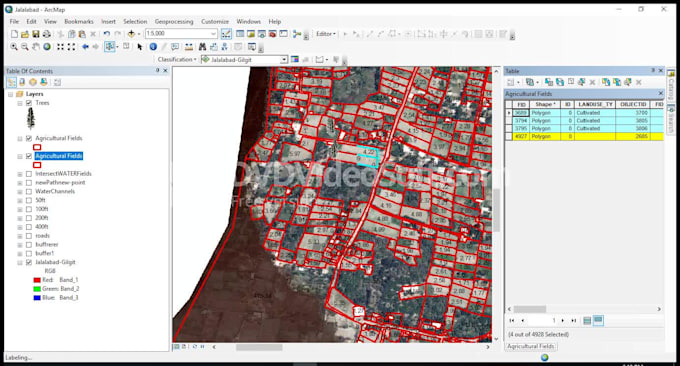This screenshot has height=366, width=680.
Task: Collapse the Trees layer legend
Action: click(x=20, y=103)
